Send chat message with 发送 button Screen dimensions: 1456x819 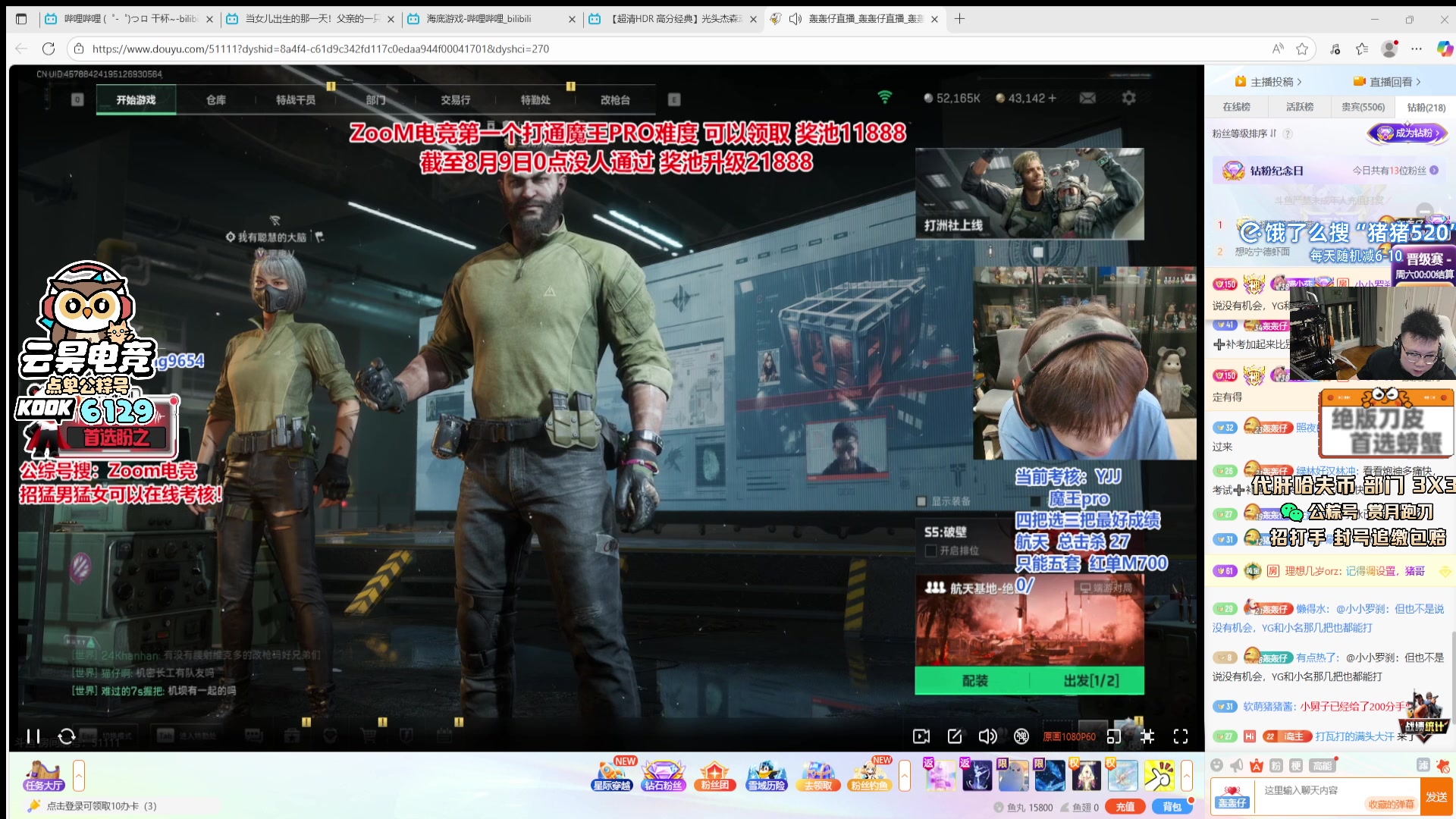tap(1436, 797)
